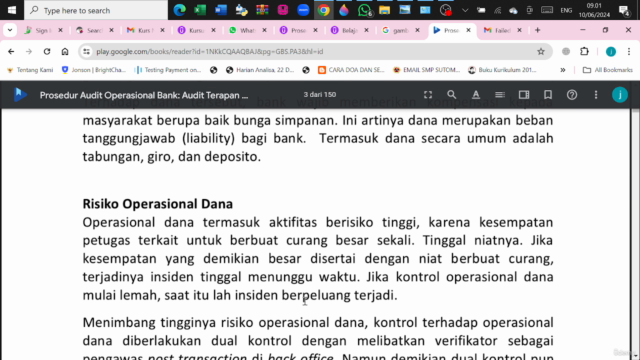Screen dimensions: 640x360
Task: Open File Explorer from taskbar
Action: click(384, 10)
